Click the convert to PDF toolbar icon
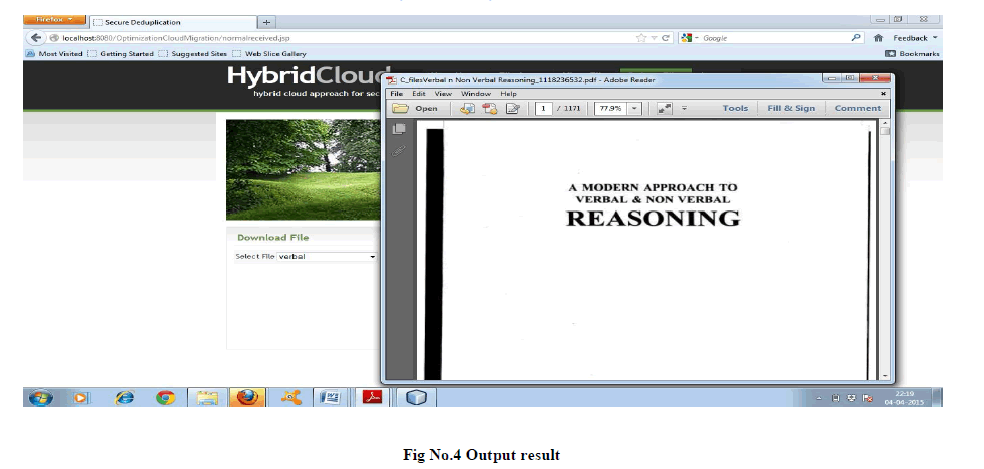This screenshot has width=984, height=469. click(x=467, y=108)
